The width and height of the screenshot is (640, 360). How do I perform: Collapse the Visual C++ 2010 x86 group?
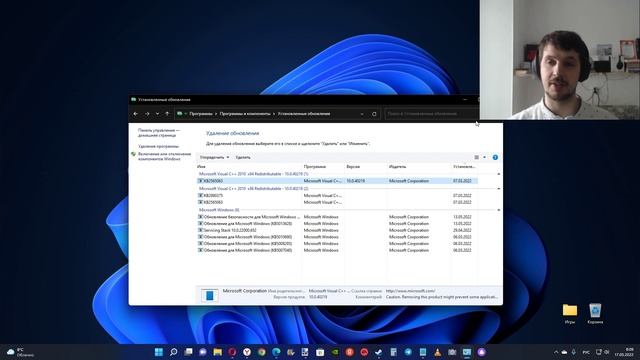tap(498, 189)
